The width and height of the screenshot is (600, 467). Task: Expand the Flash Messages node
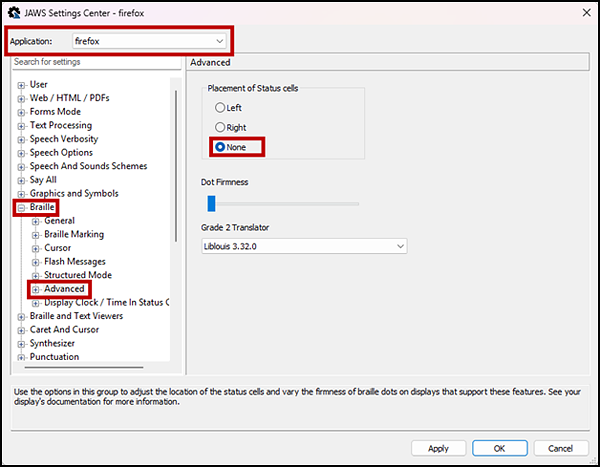36,262
